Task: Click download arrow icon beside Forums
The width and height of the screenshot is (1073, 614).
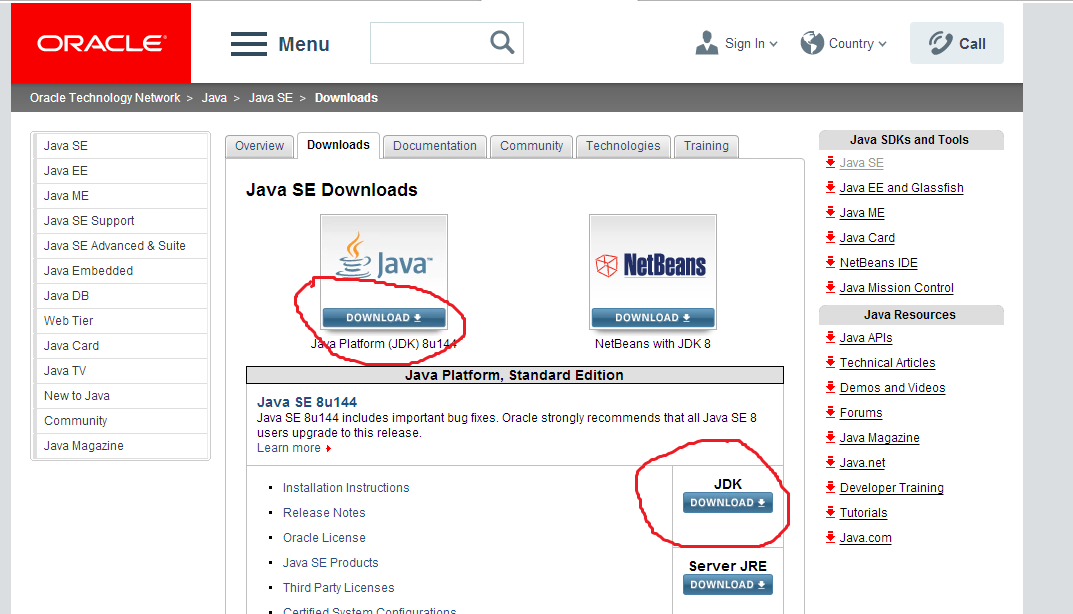Action: pos(830,412)
